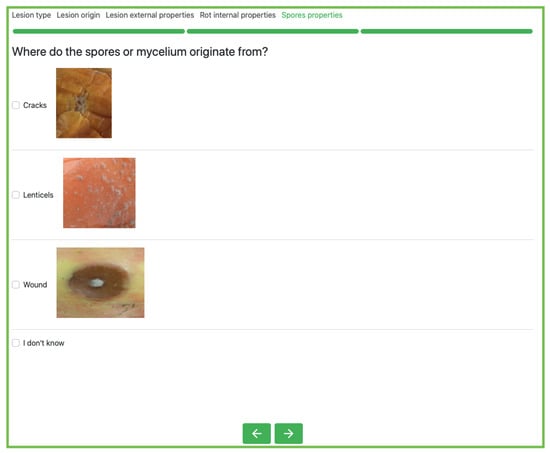Click the Cracks label text
550x453 pixels.
(35, 105)
